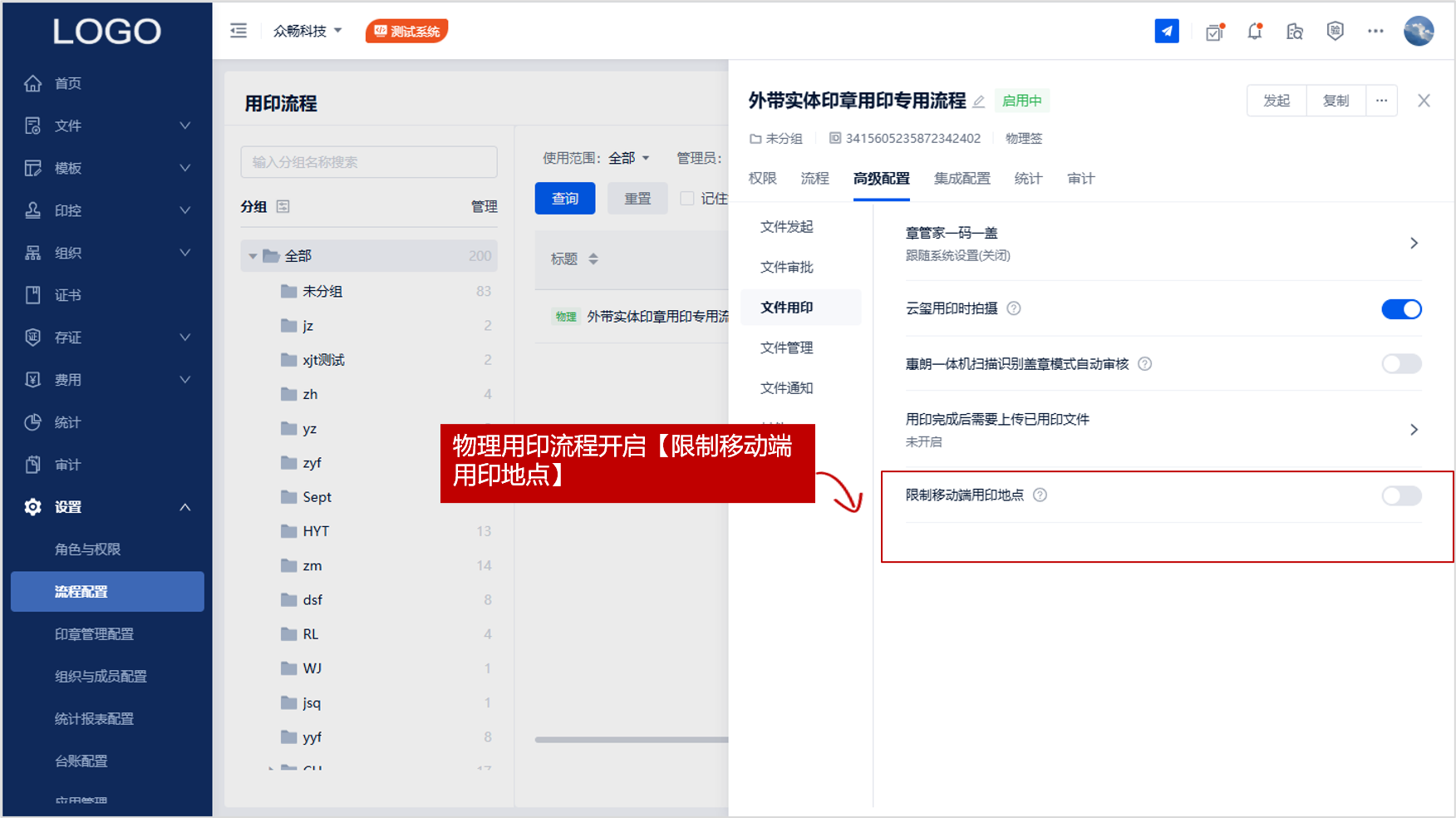Viewport: 1456px width, 818px height.
Task: Click the task checklist icon in header
Action: pos(1214,32)
